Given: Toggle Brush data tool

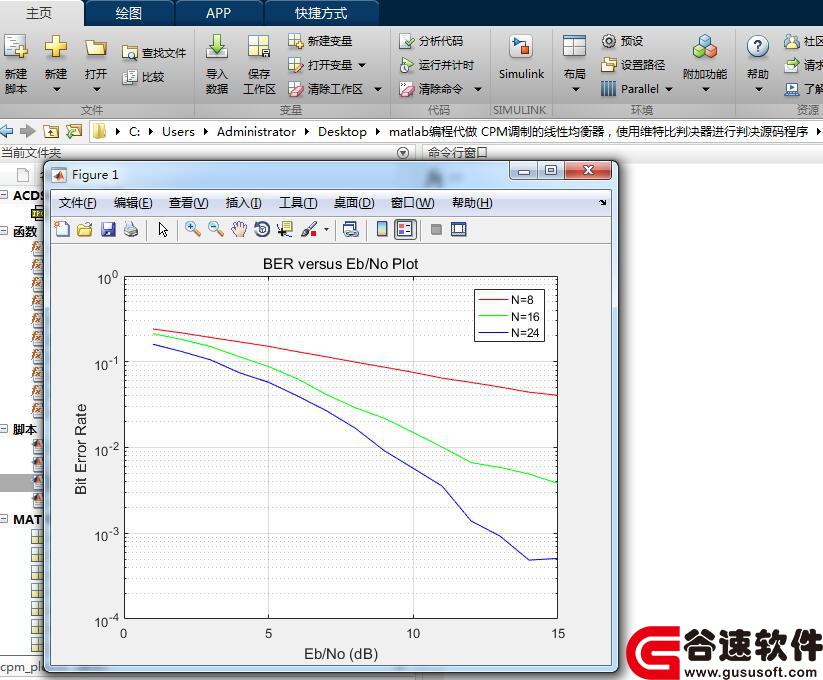Looking at the screenshot, I should (x=309, y=229).
